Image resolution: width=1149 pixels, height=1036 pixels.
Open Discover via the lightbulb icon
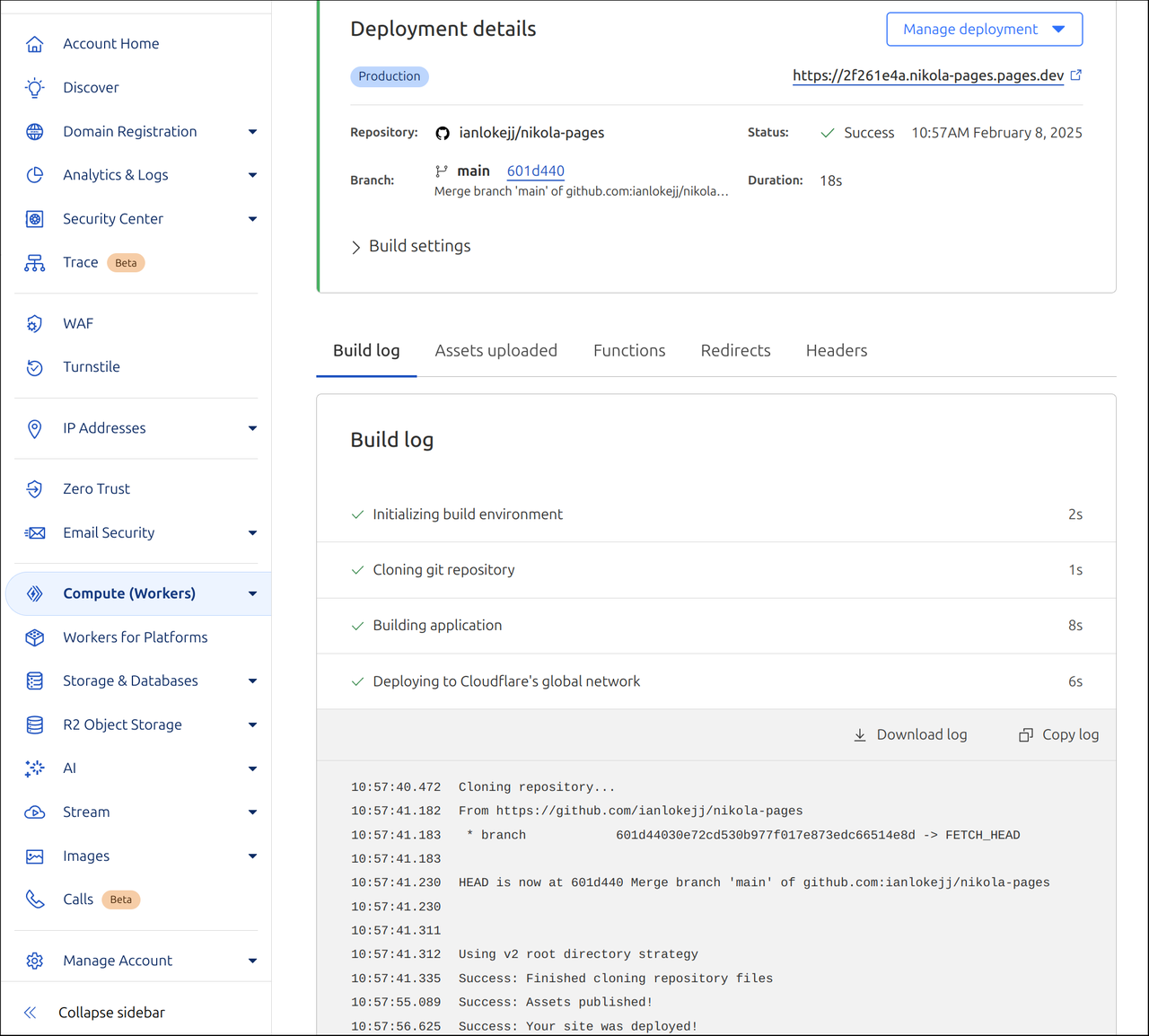click(x=34, y=87)
